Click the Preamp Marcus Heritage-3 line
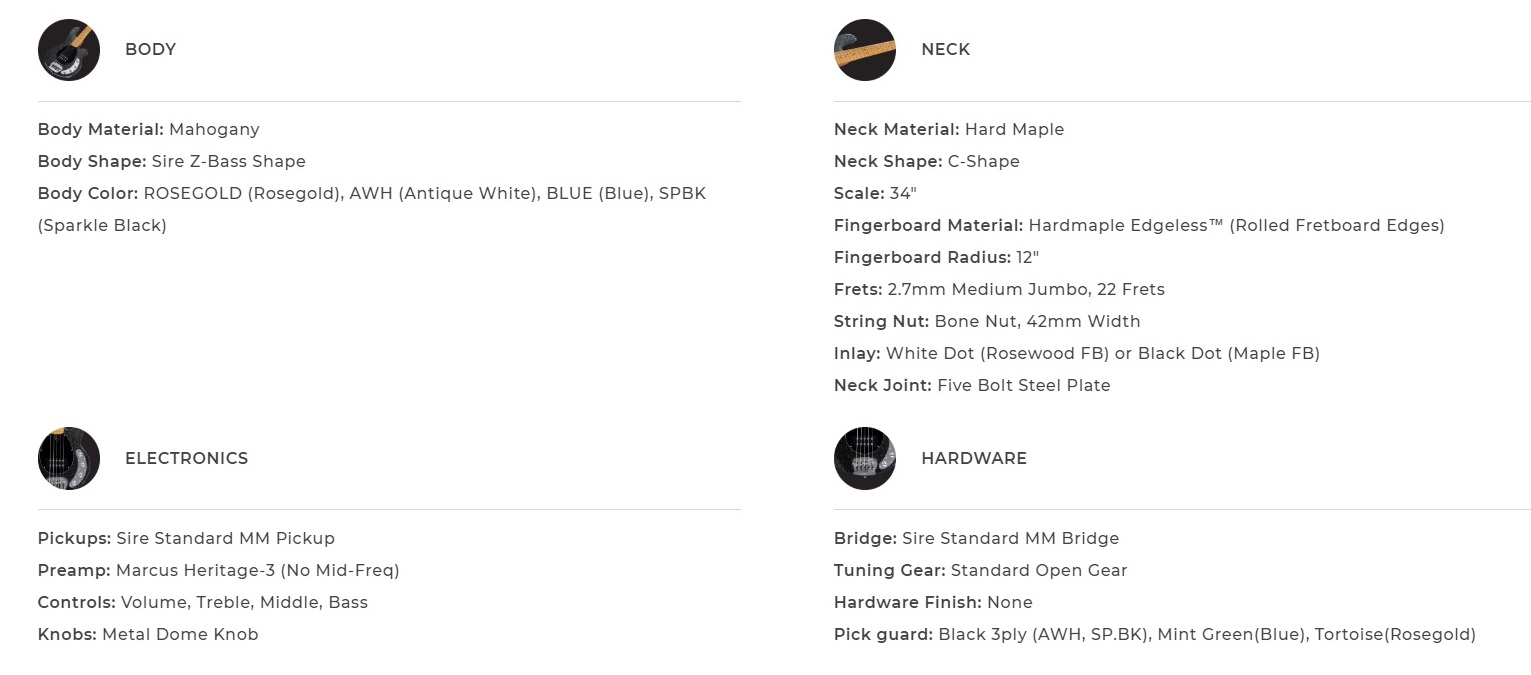 tap(218, 571)
